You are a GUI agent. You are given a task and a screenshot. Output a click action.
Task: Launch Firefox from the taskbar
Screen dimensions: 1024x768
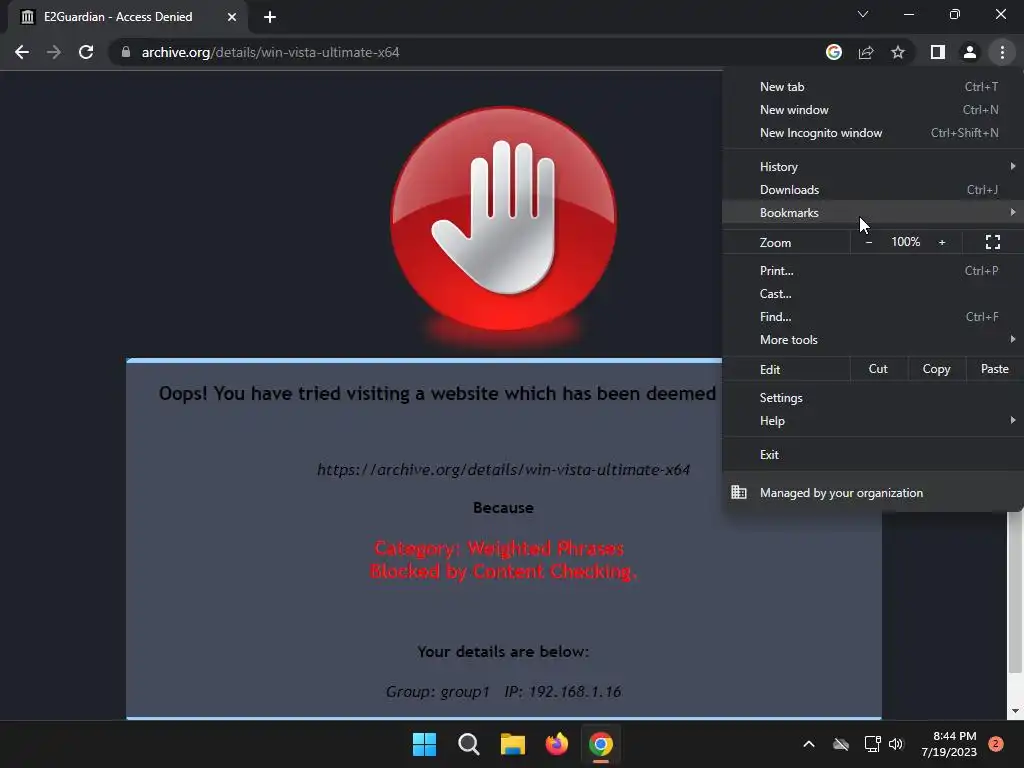pos(556,744)
